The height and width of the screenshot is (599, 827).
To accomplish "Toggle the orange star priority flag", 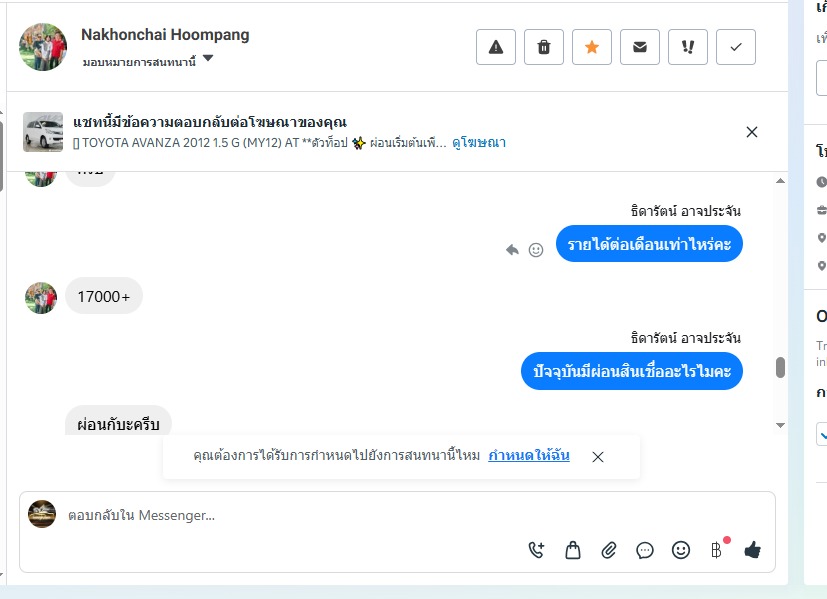I will 592,47.
